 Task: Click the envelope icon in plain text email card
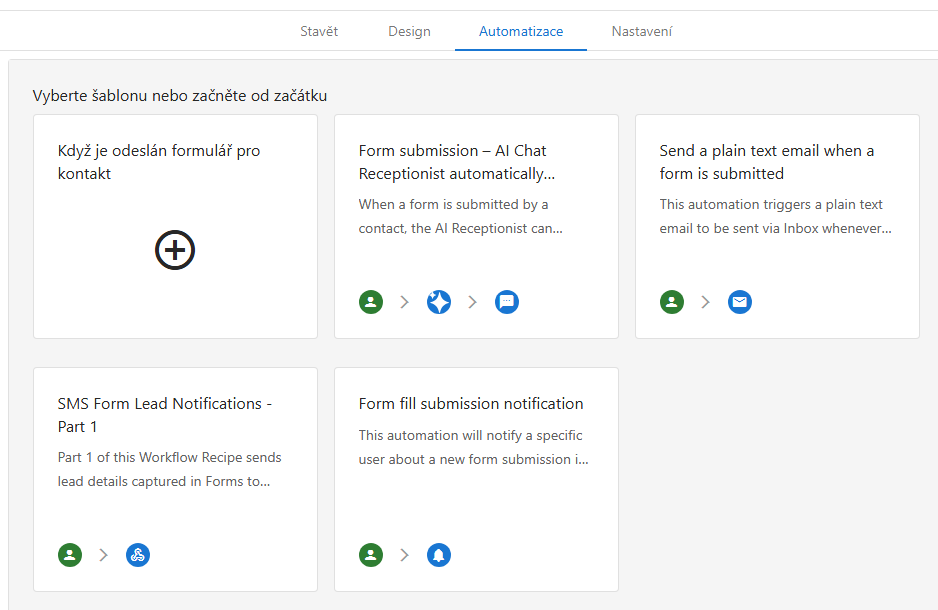[x=740, y=302]
